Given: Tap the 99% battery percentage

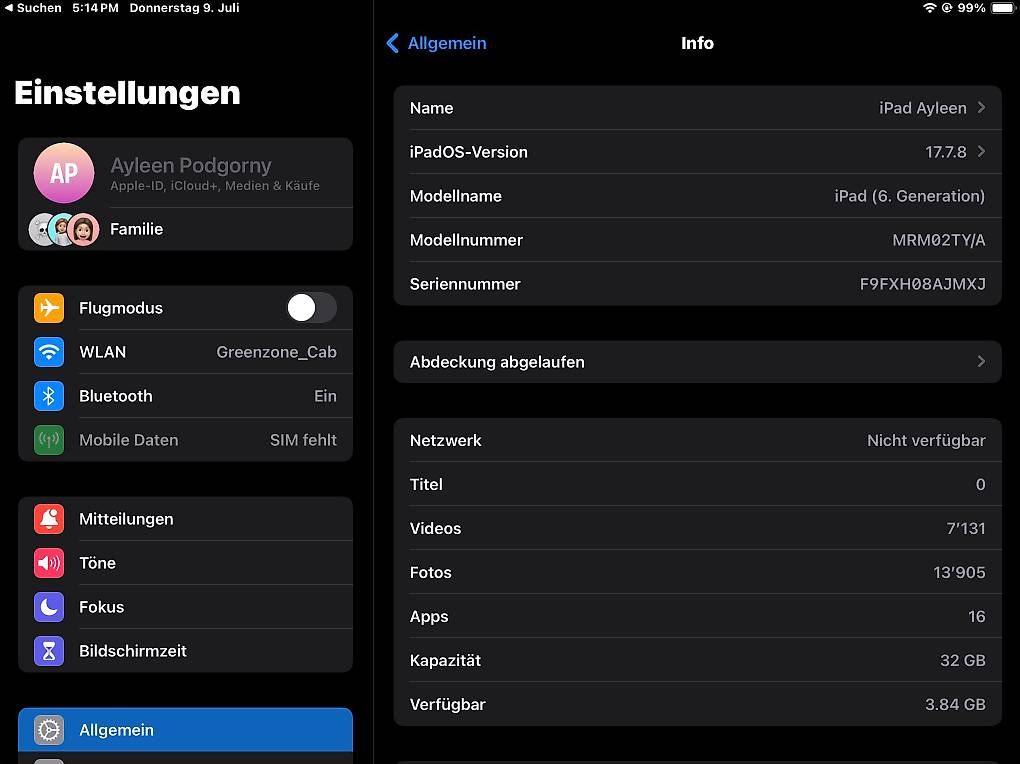Looking at the screenshot, I should 971,8.
